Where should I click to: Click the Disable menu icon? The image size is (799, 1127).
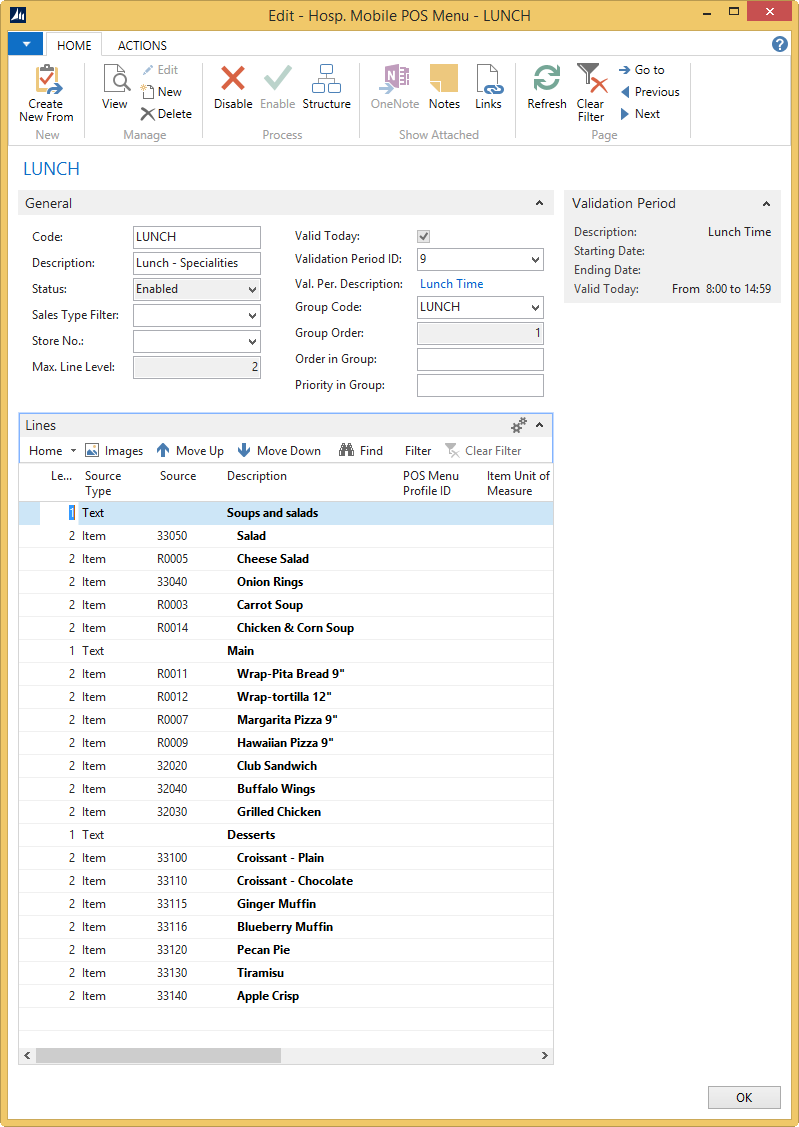(233, 80)
